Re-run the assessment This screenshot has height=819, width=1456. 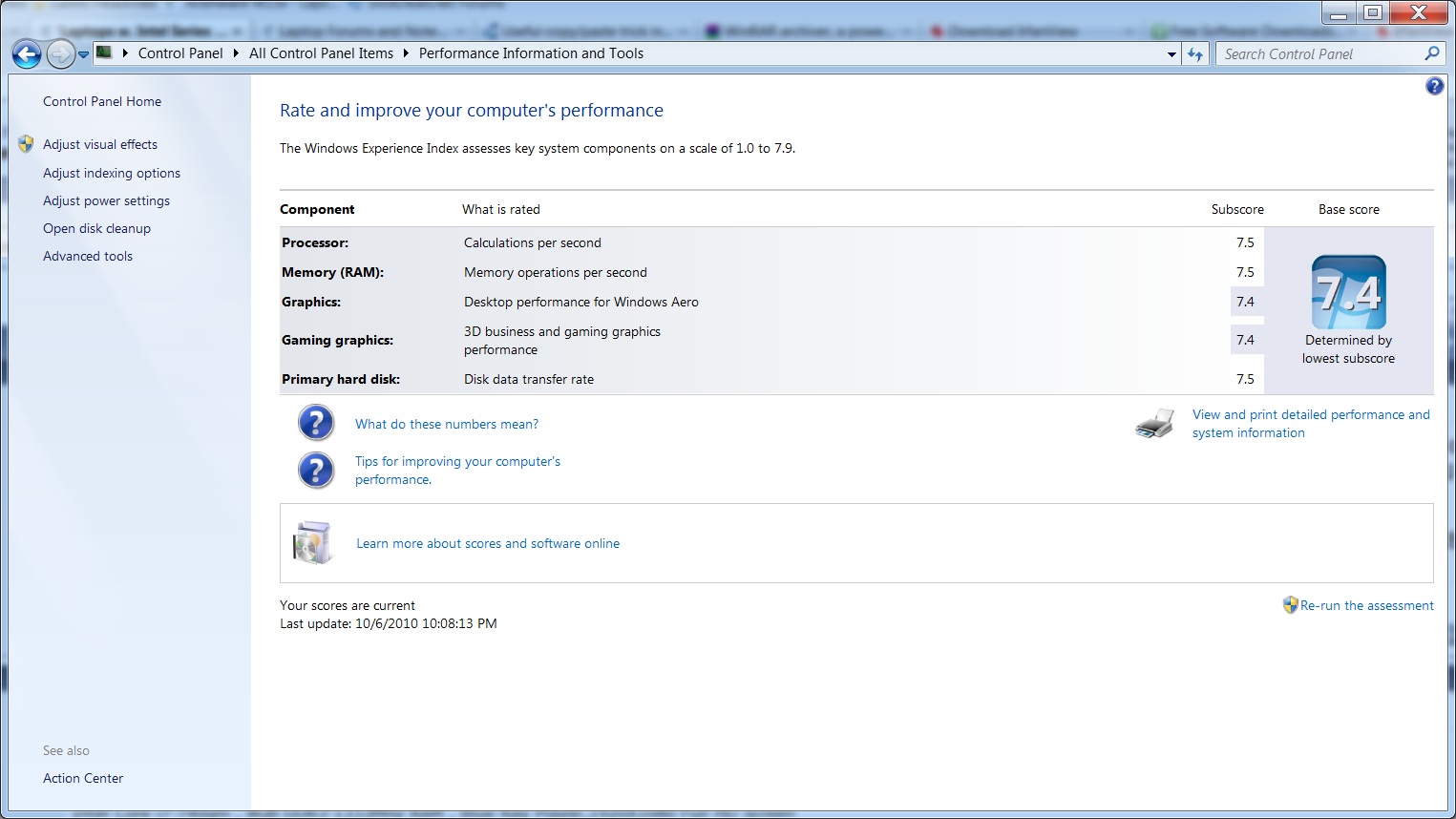pyautogui.click(x=1366, y=605)
